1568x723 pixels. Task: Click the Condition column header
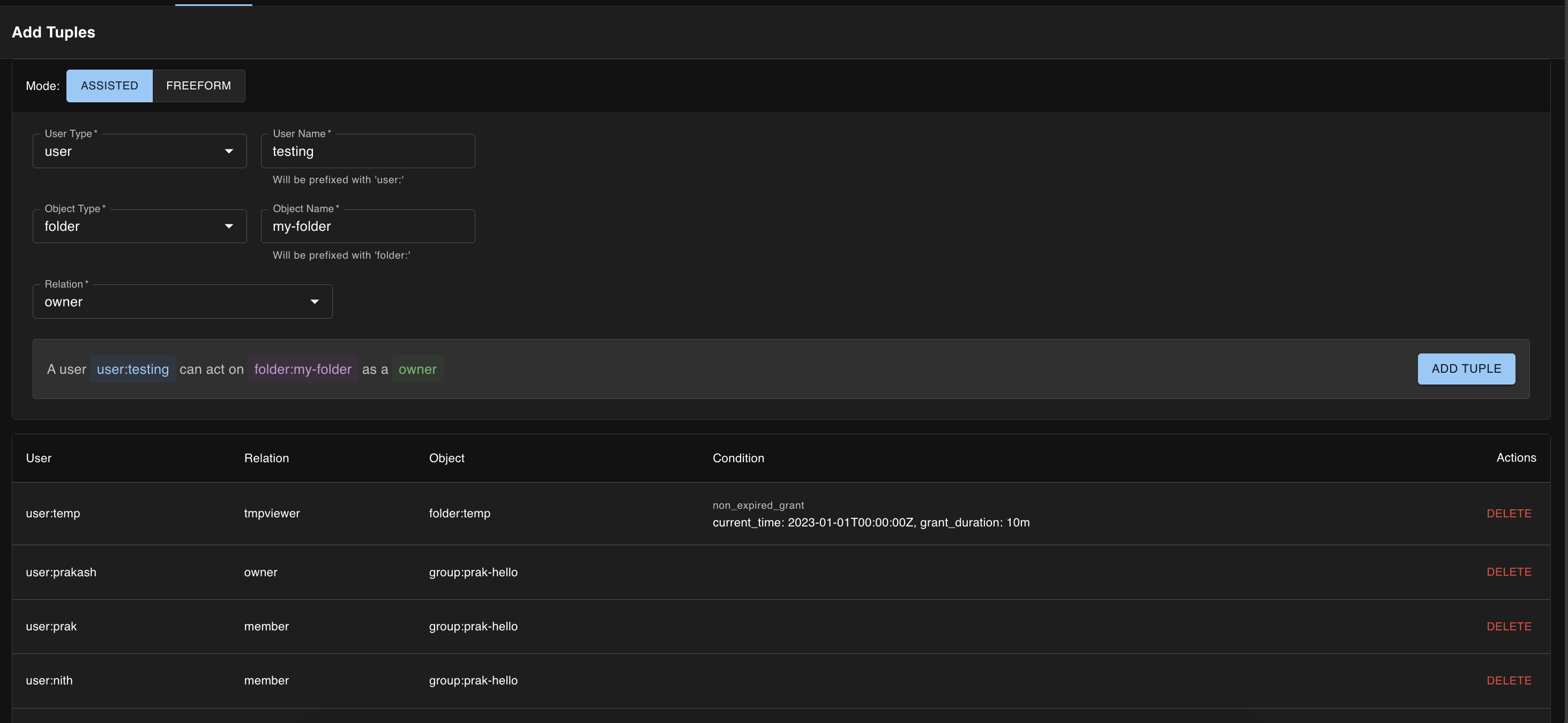point(738,458)
